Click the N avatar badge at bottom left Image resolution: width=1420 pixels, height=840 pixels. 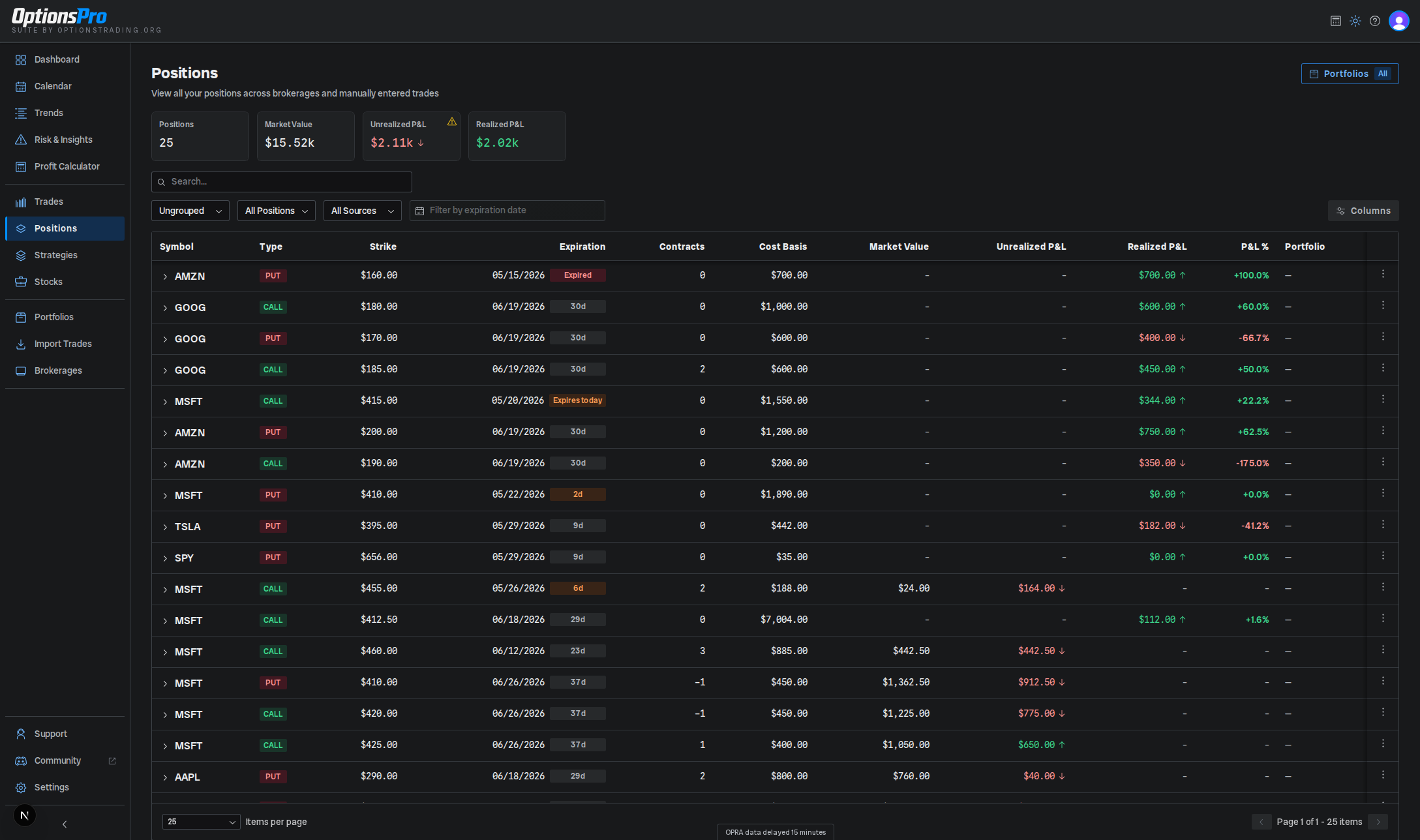pos(25,815)
